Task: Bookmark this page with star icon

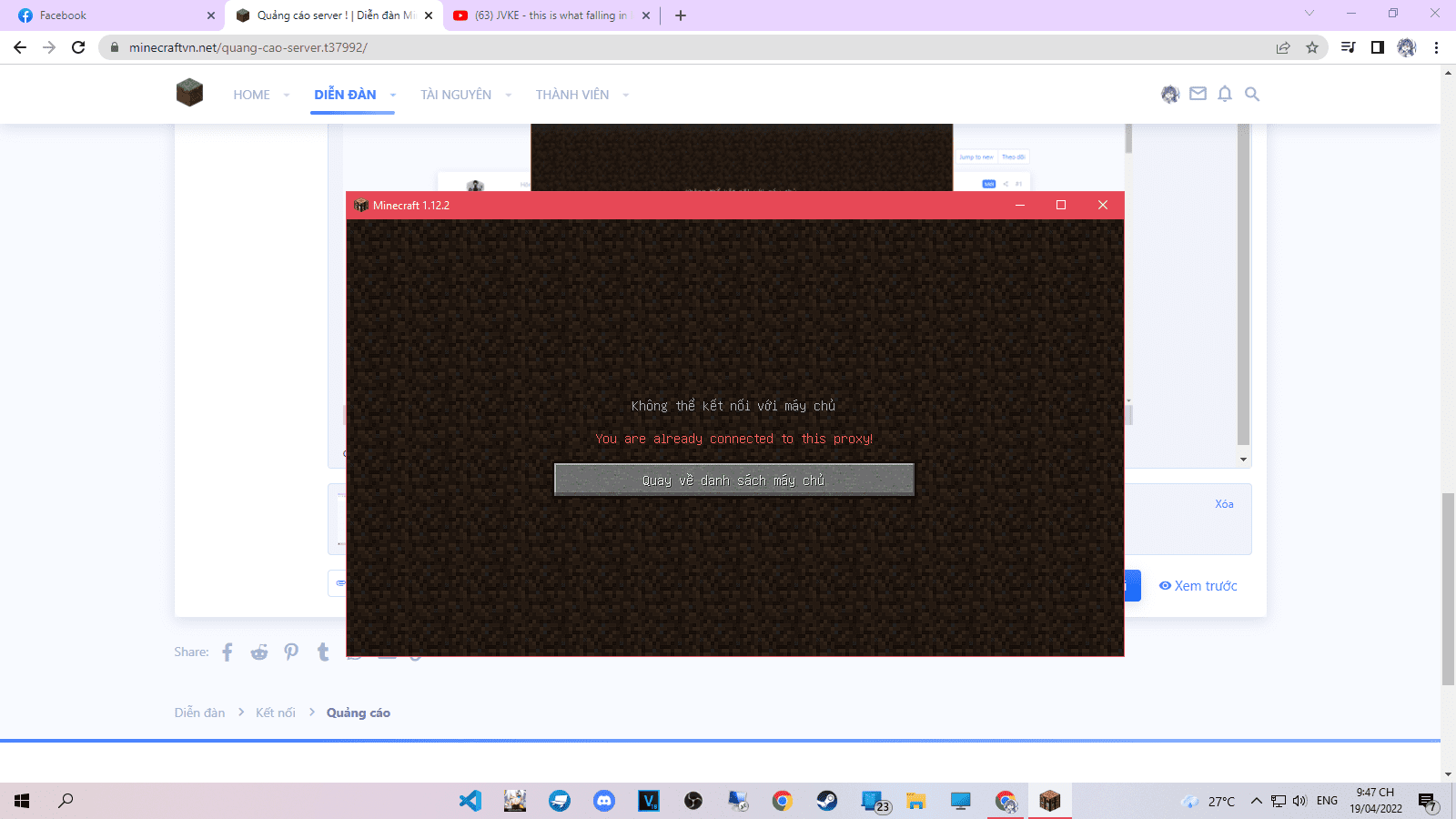Action: tap(1311, 47)
